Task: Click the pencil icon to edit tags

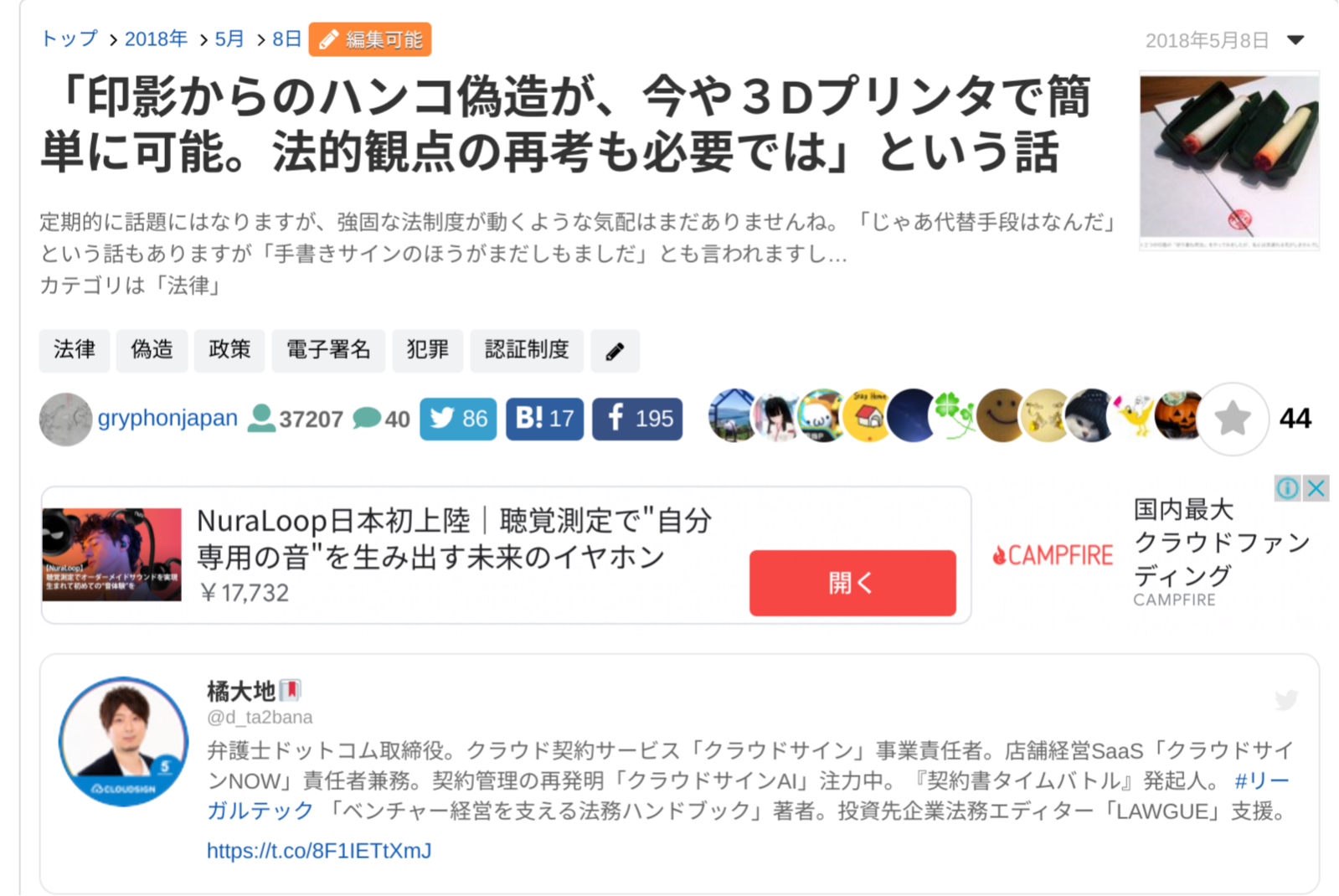Action: [x=615, y=351]
